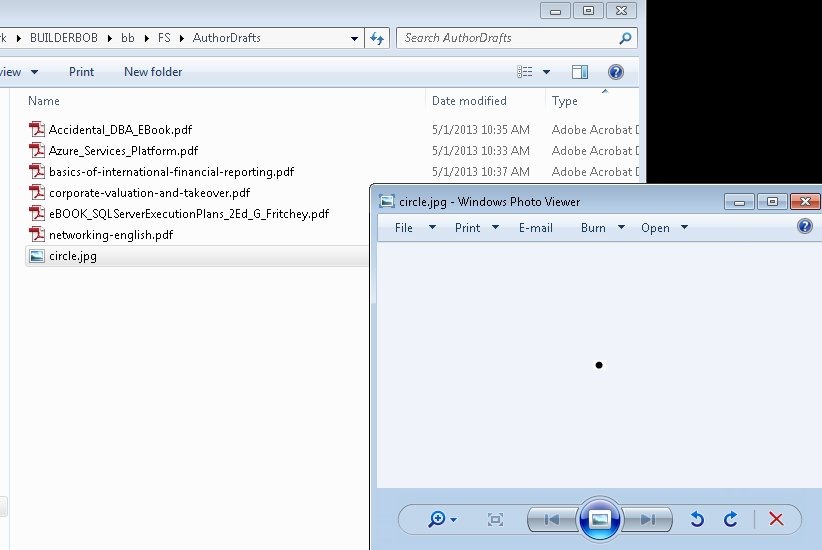Image resolution: width=822 pixels, height=550 pixels.
Task: Create a New folder
Action: (x=153, y=72)
